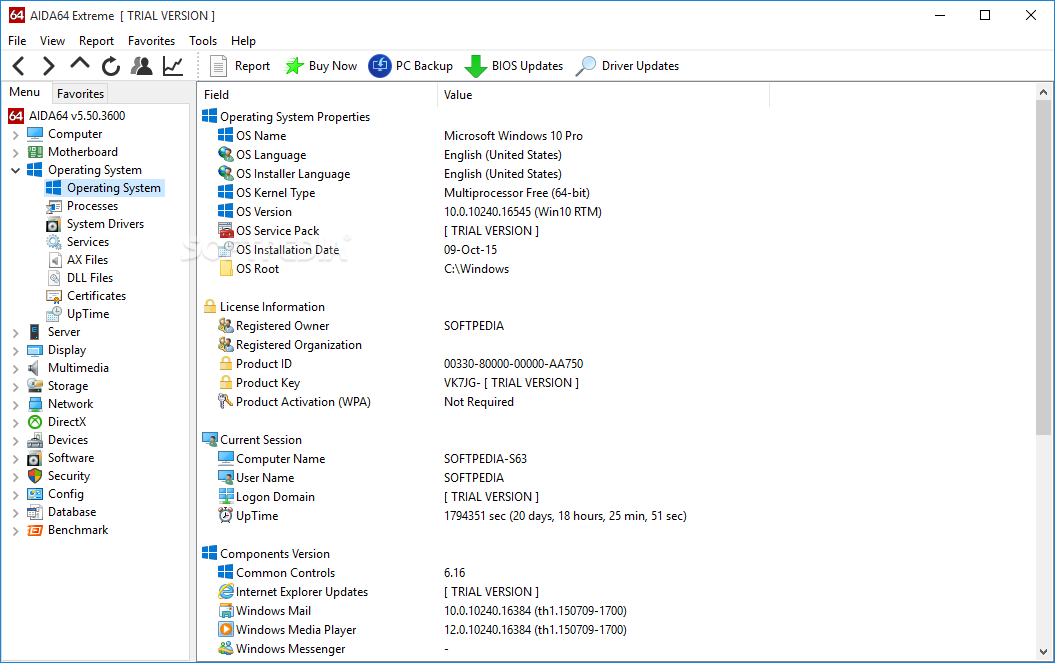Select UpTime row in Current Session
Screen dimensions: 1055x663
(482, 516)
